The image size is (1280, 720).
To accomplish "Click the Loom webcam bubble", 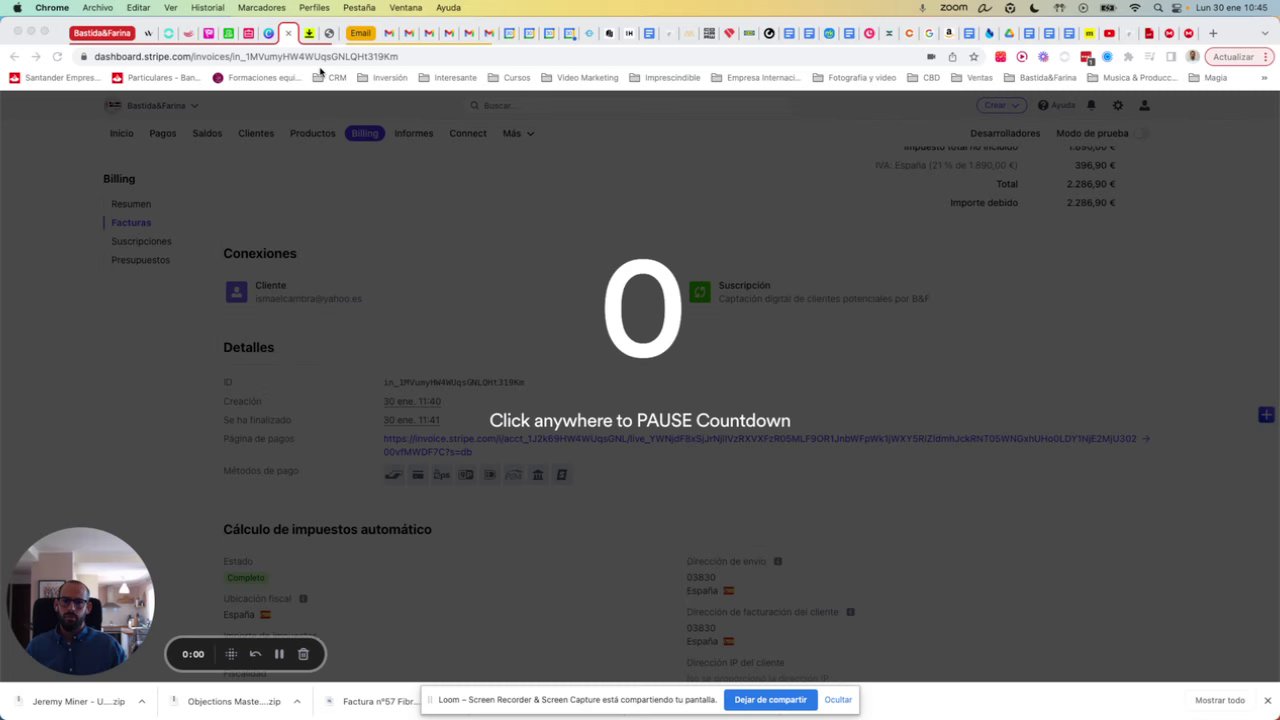I will click(x=80, y=601).
